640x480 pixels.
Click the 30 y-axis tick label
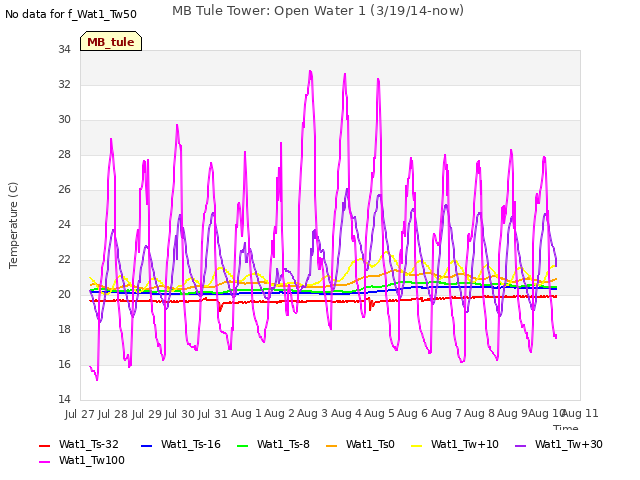(x=64, y=120)
